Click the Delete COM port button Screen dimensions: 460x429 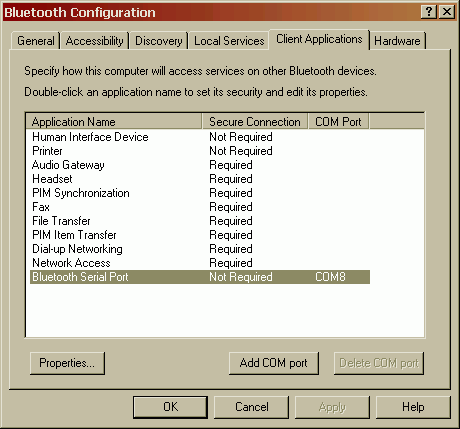point(379,363)
